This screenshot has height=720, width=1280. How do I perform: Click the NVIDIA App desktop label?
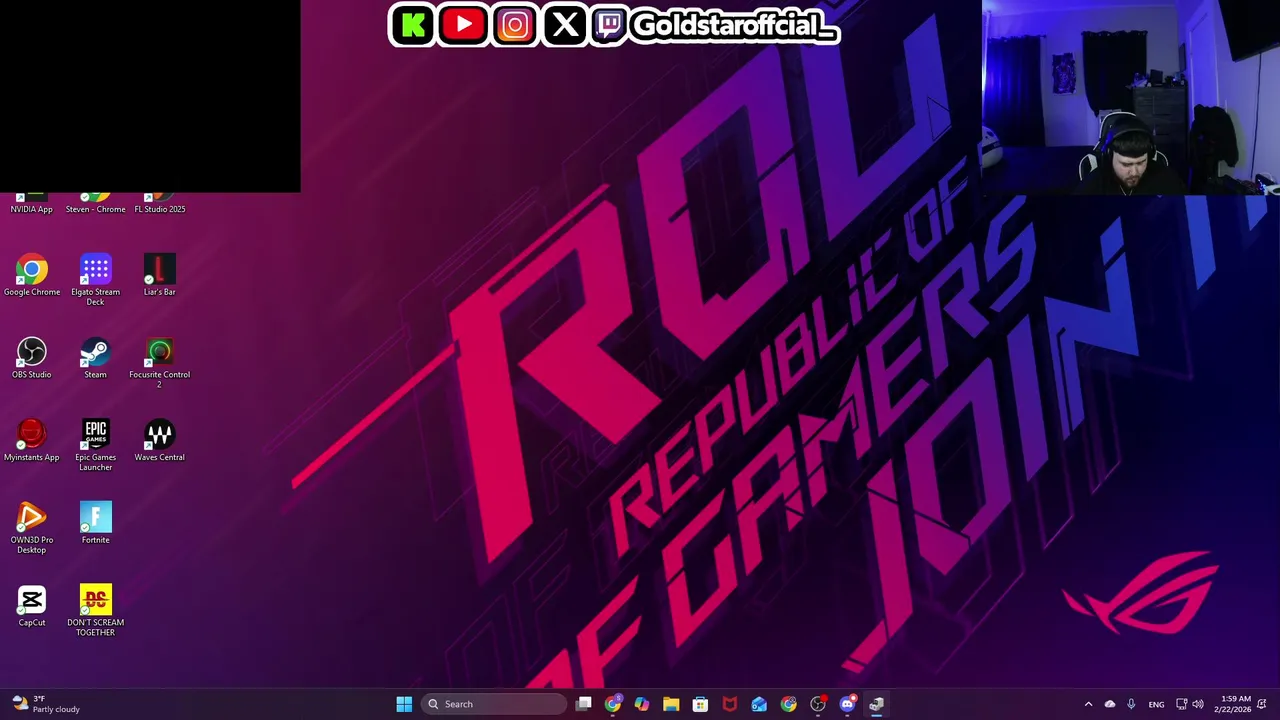point(32,209)
